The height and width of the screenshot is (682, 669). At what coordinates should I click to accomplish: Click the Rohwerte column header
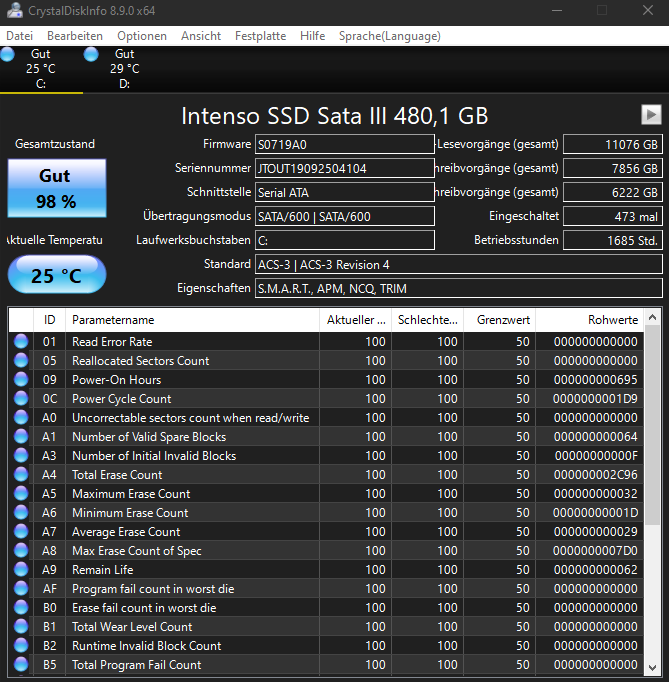pos(590,320)
